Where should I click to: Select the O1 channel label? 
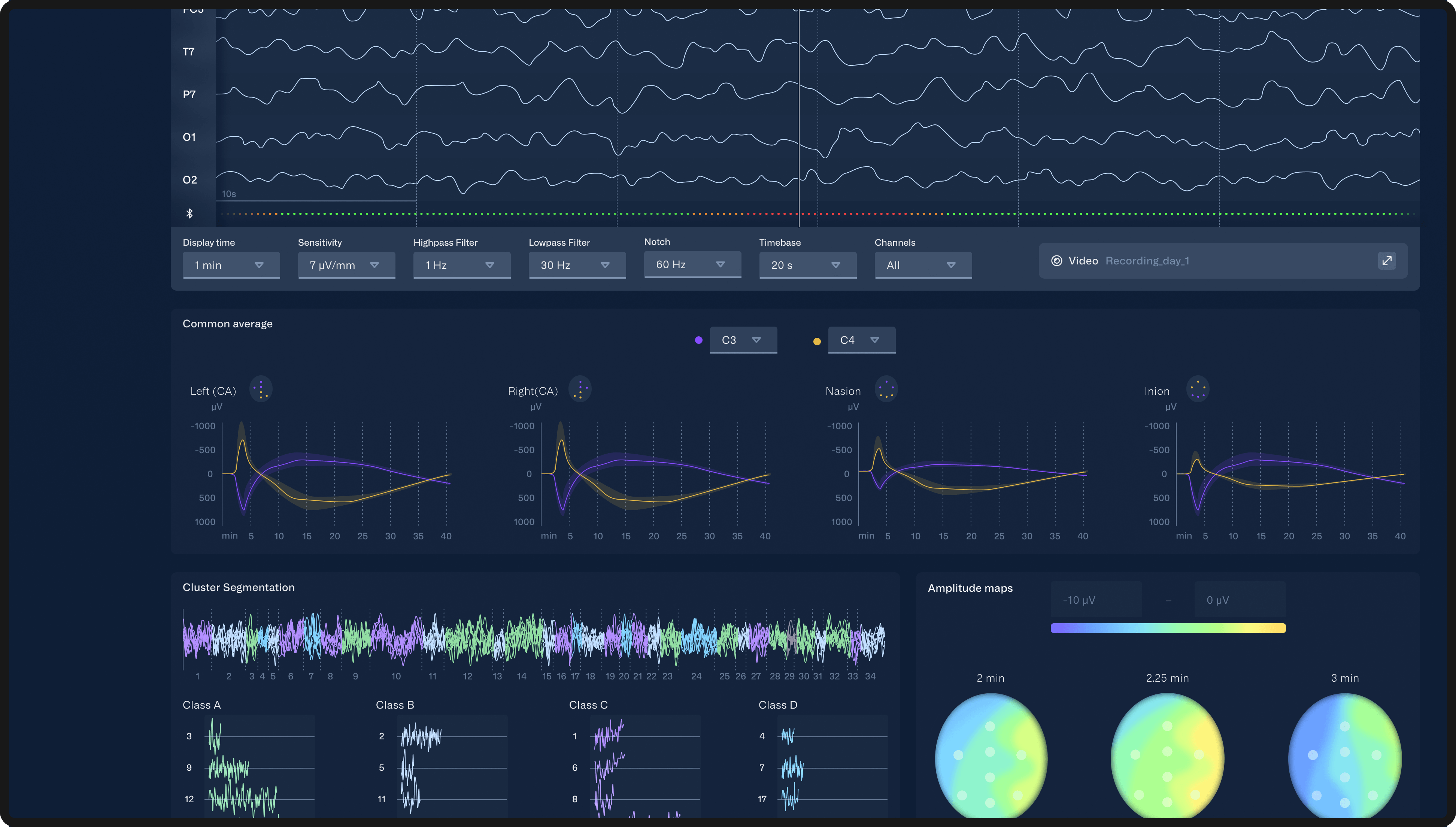point(189,137)
